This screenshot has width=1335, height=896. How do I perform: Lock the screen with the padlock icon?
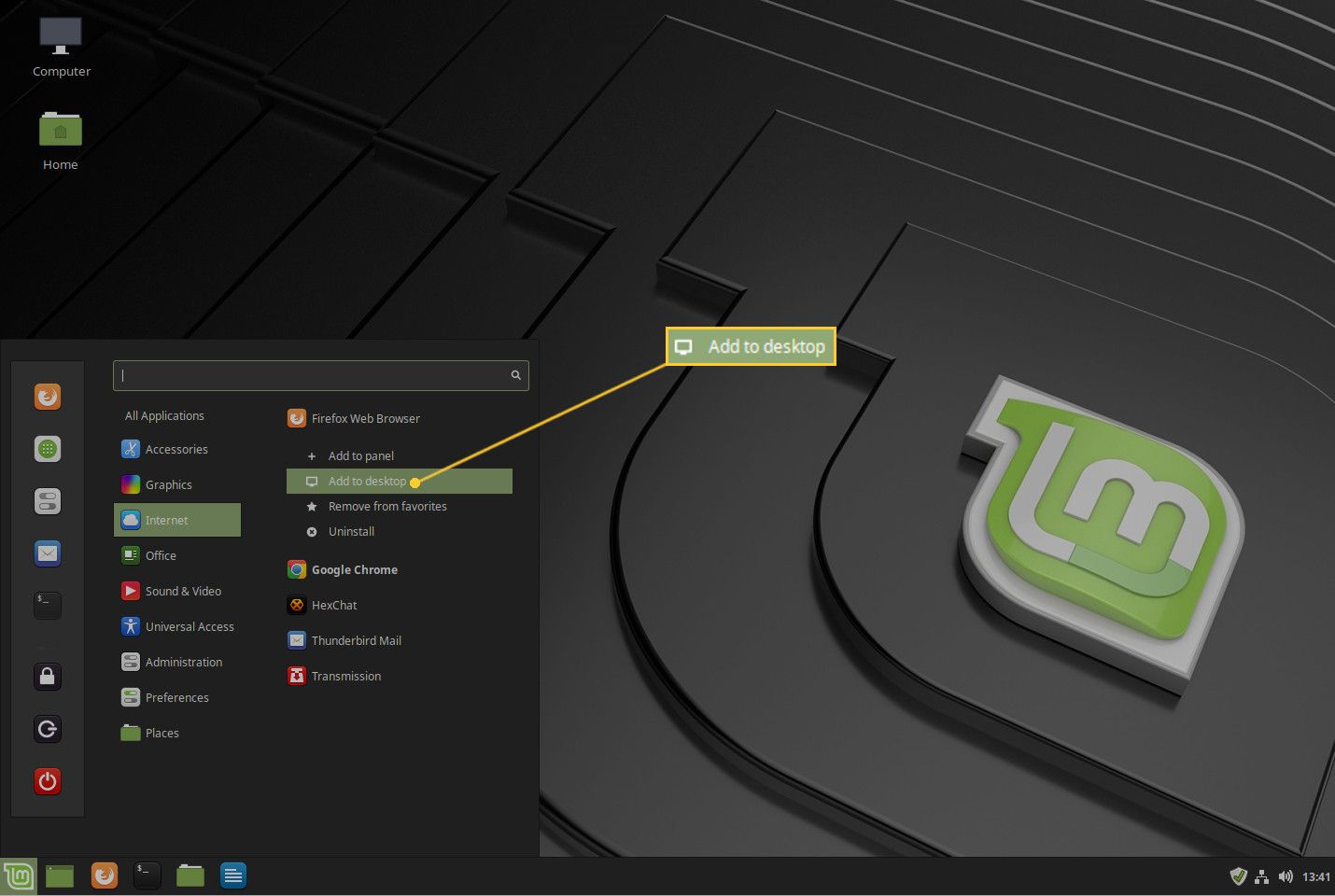coord(48,677)
